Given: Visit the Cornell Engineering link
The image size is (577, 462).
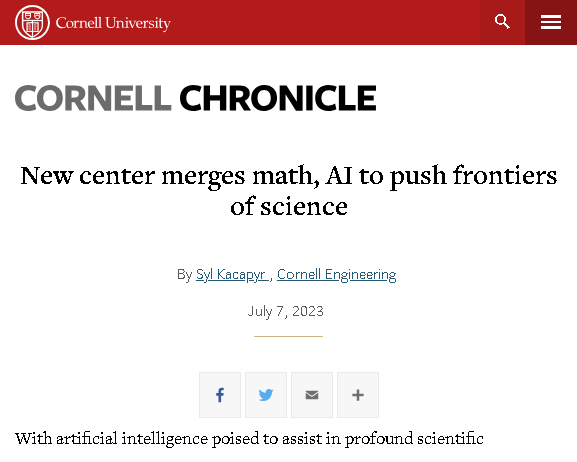Looking at the screenshot, I should [x=337, y=275].
